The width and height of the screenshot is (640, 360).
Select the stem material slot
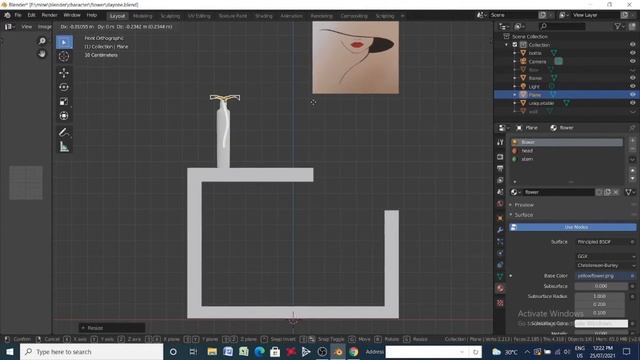point(567,159)
